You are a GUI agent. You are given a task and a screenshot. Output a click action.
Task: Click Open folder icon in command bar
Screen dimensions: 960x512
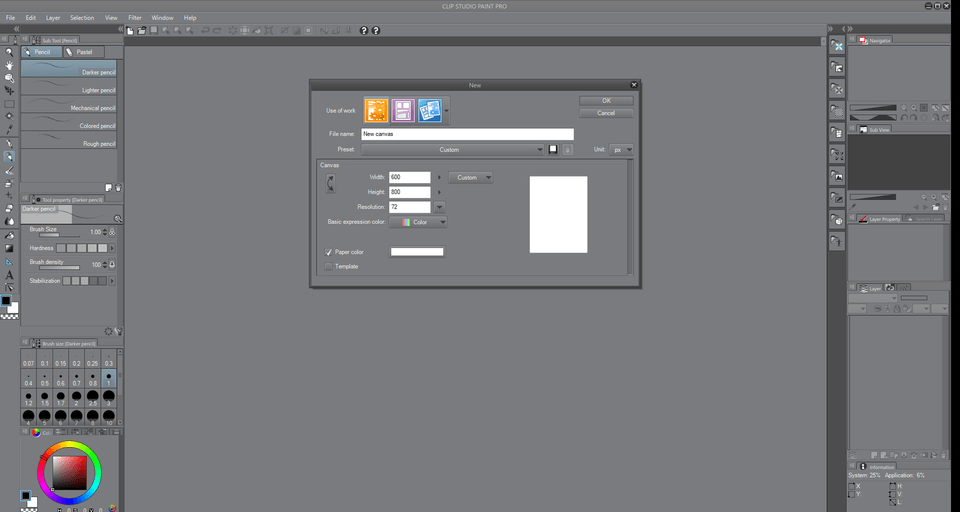141,31
